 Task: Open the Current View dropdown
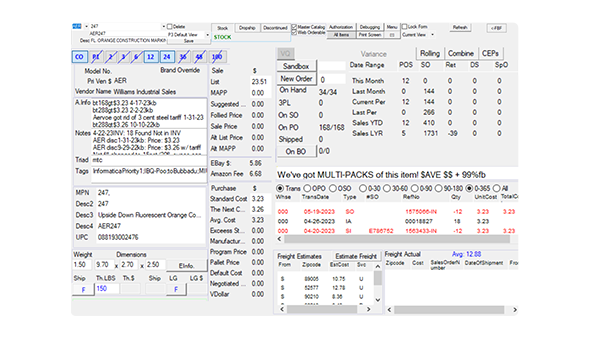(x=432, y=35)
